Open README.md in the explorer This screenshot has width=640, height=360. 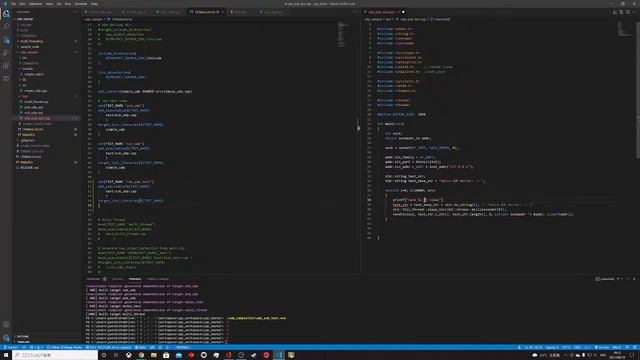29,167
